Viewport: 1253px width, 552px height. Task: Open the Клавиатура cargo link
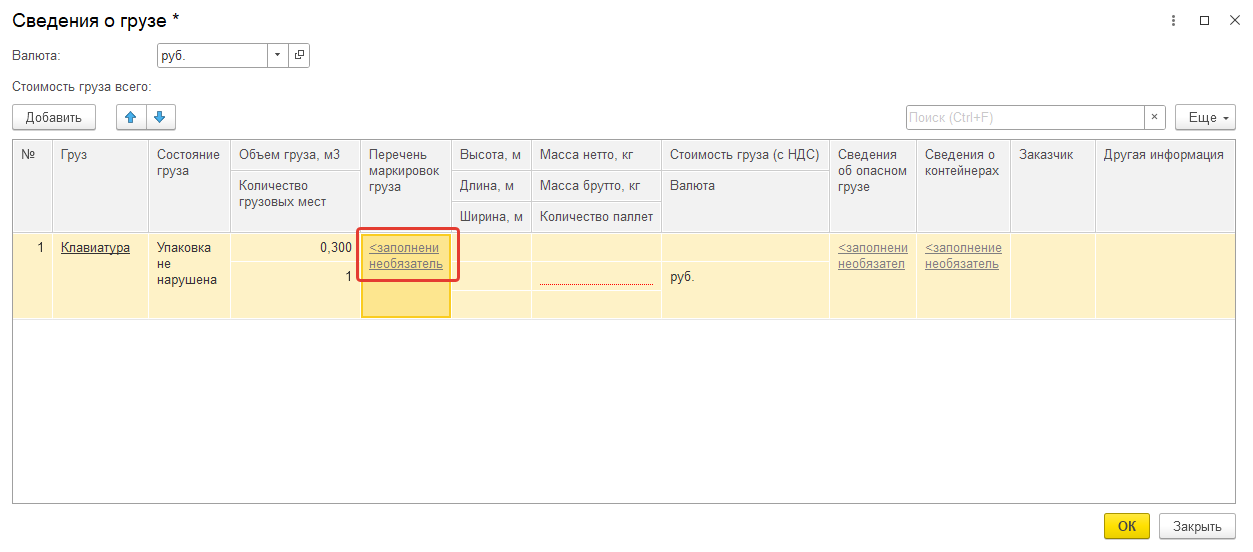point(95,248)
